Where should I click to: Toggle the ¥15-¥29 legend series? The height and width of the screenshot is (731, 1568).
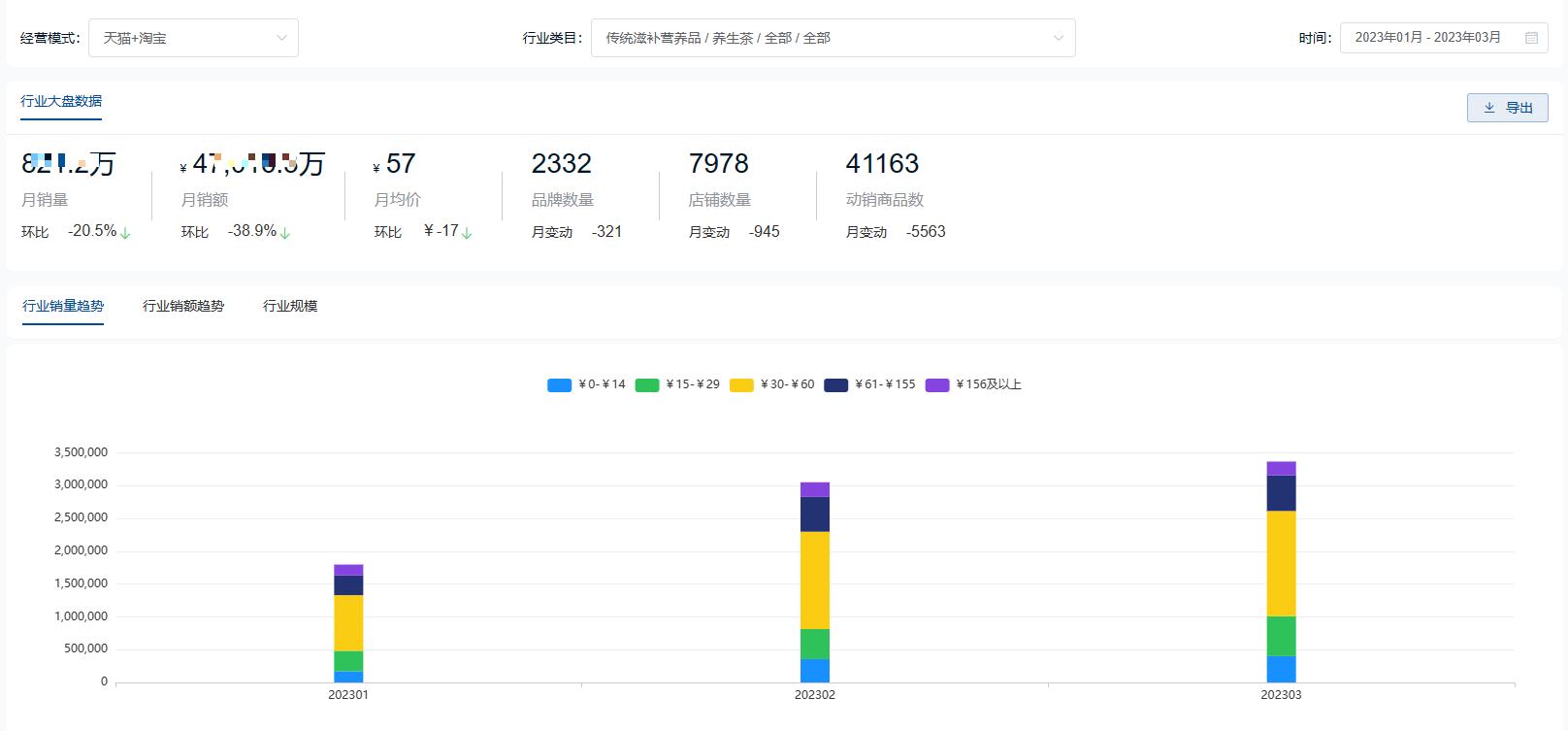pos(677,384)
